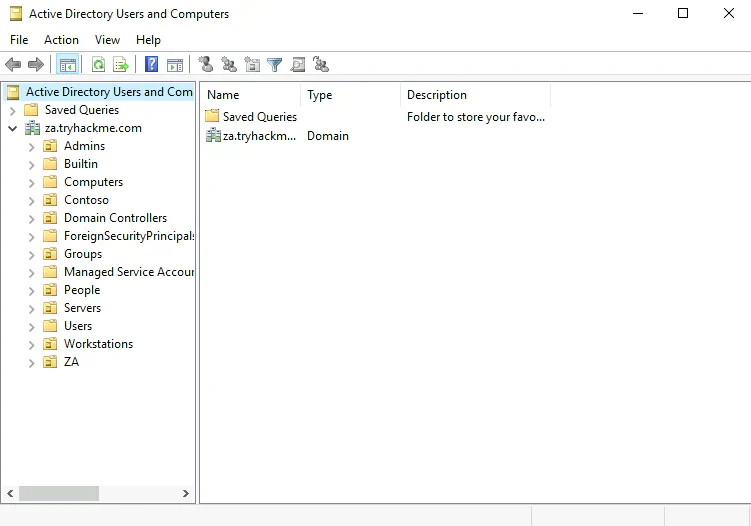Click 'Folder to store your favo...' description
751x526 pixels.
(x=476, y=117)
